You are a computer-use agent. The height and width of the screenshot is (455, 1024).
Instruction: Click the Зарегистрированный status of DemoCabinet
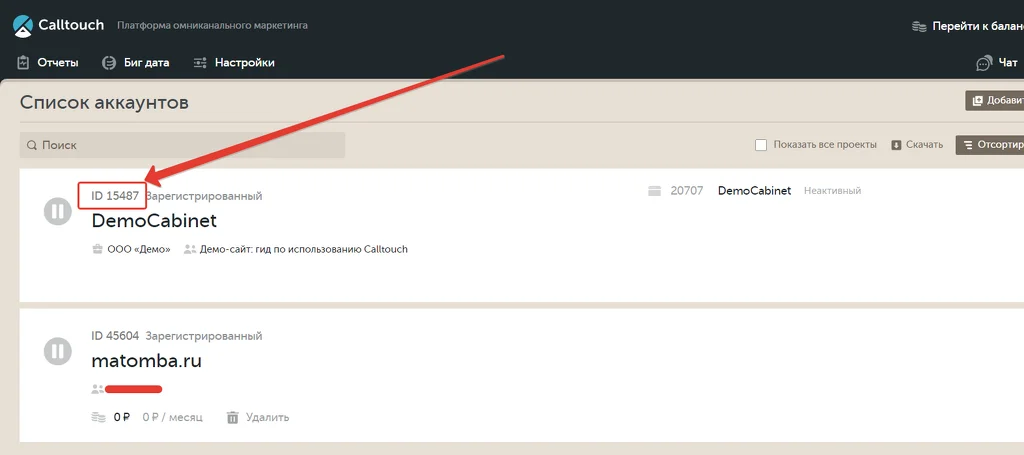[204, 196]
